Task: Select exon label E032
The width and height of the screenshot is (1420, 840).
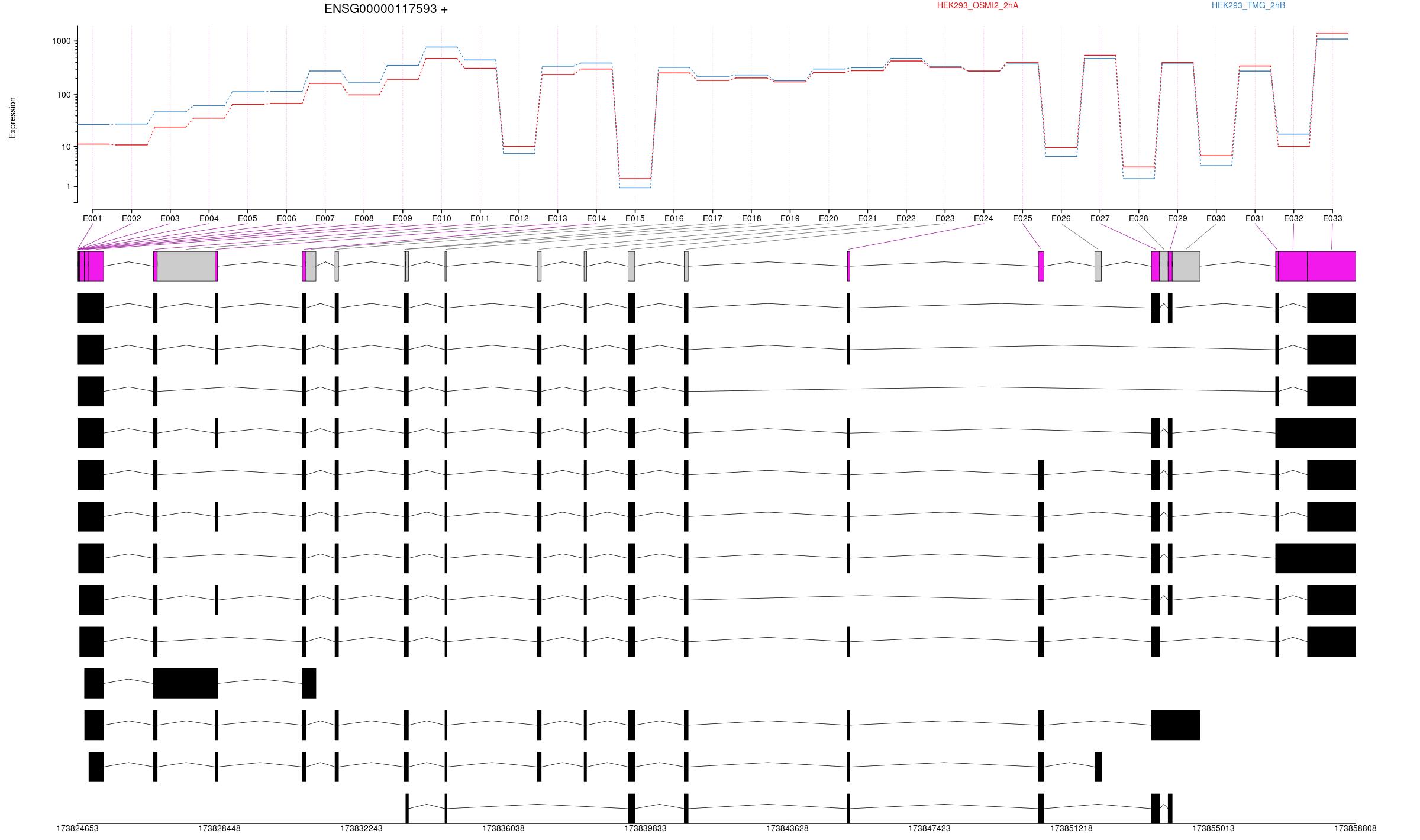Action: click(x=1293, y=218)
